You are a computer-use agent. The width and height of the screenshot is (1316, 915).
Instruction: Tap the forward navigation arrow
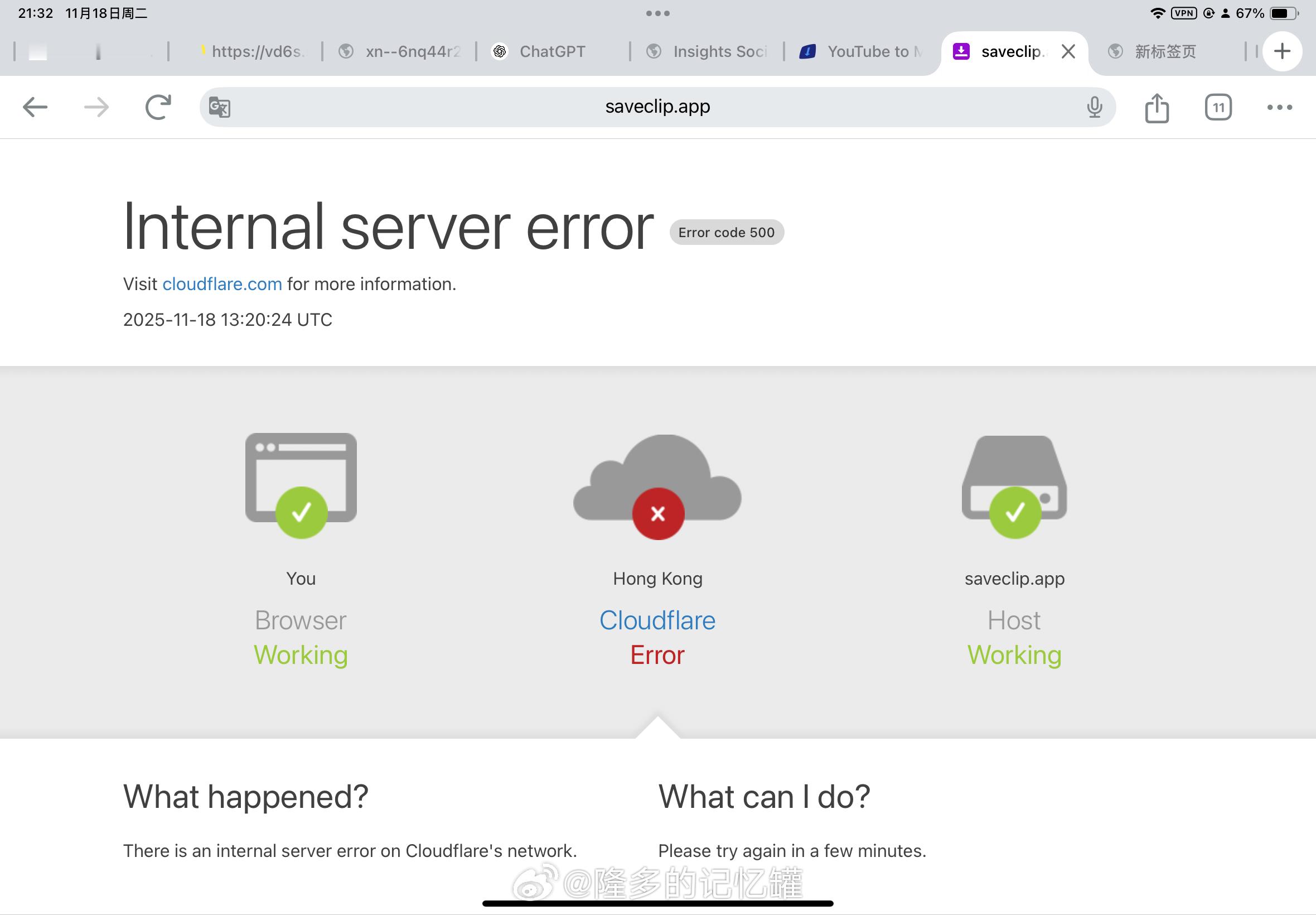tap(96, 107)
